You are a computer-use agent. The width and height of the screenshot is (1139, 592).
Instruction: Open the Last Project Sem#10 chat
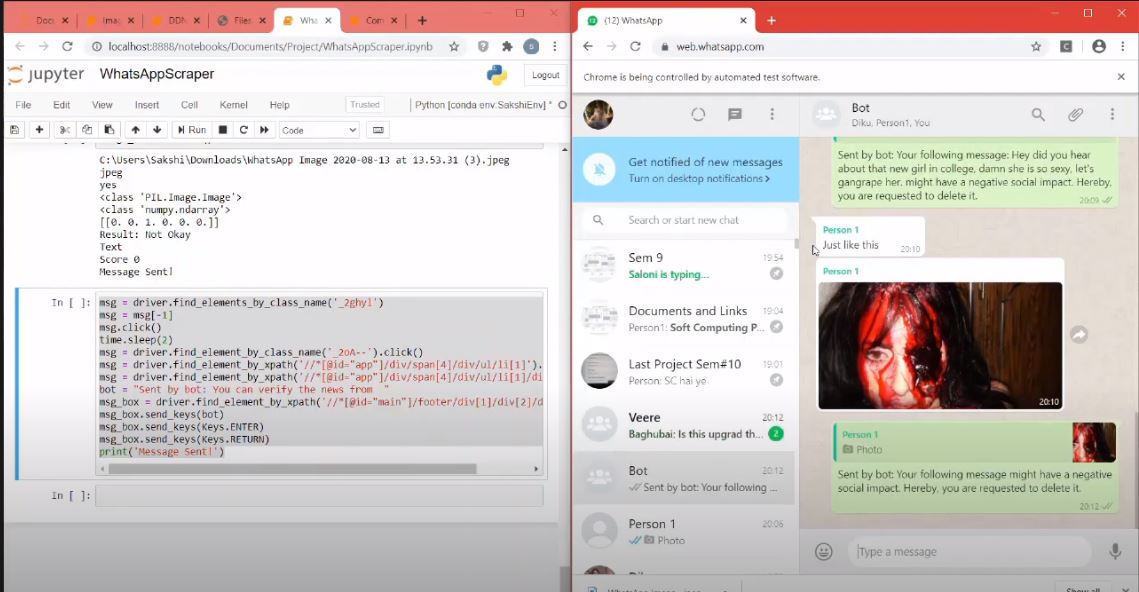[684, 371]
